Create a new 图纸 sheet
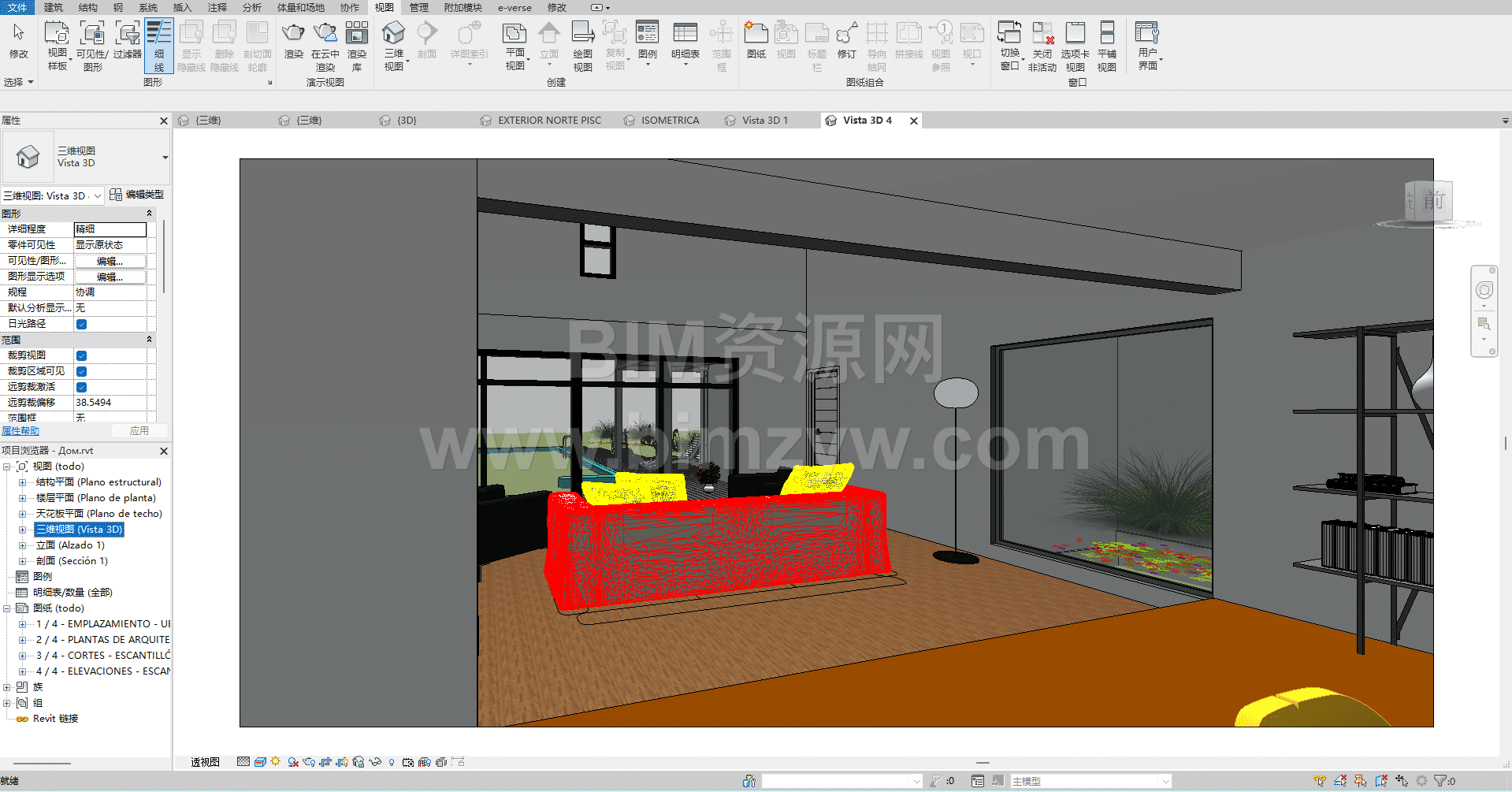The width and height of the screenshot is (1512, 792). pyautogui.click(x=756, y=41)
